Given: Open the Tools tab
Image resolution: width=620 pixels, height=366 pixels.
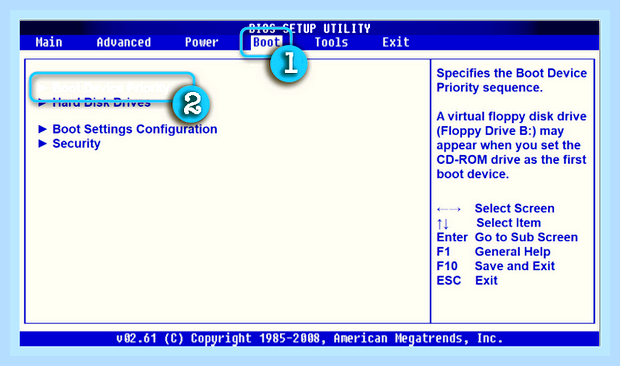Looking at the screenshot, I should (331, 42).
